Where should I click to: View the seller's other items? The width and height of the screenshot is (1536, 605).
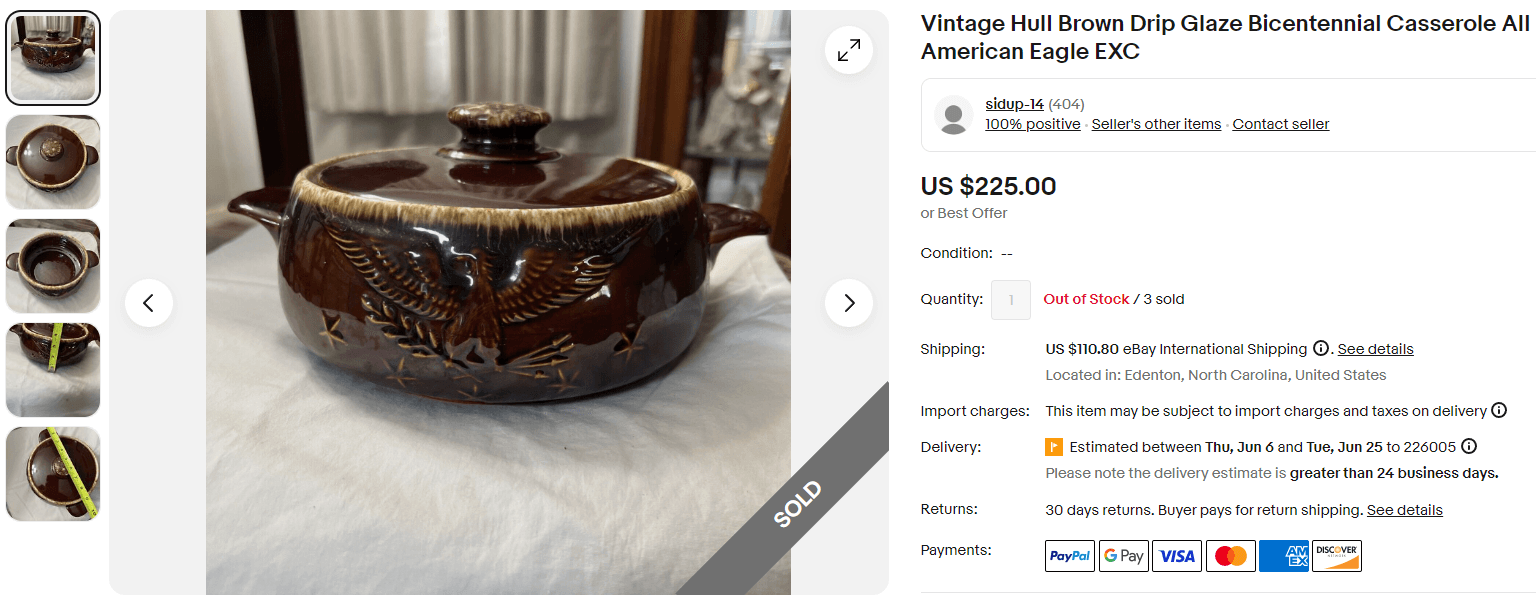(x=1156, y=123)
